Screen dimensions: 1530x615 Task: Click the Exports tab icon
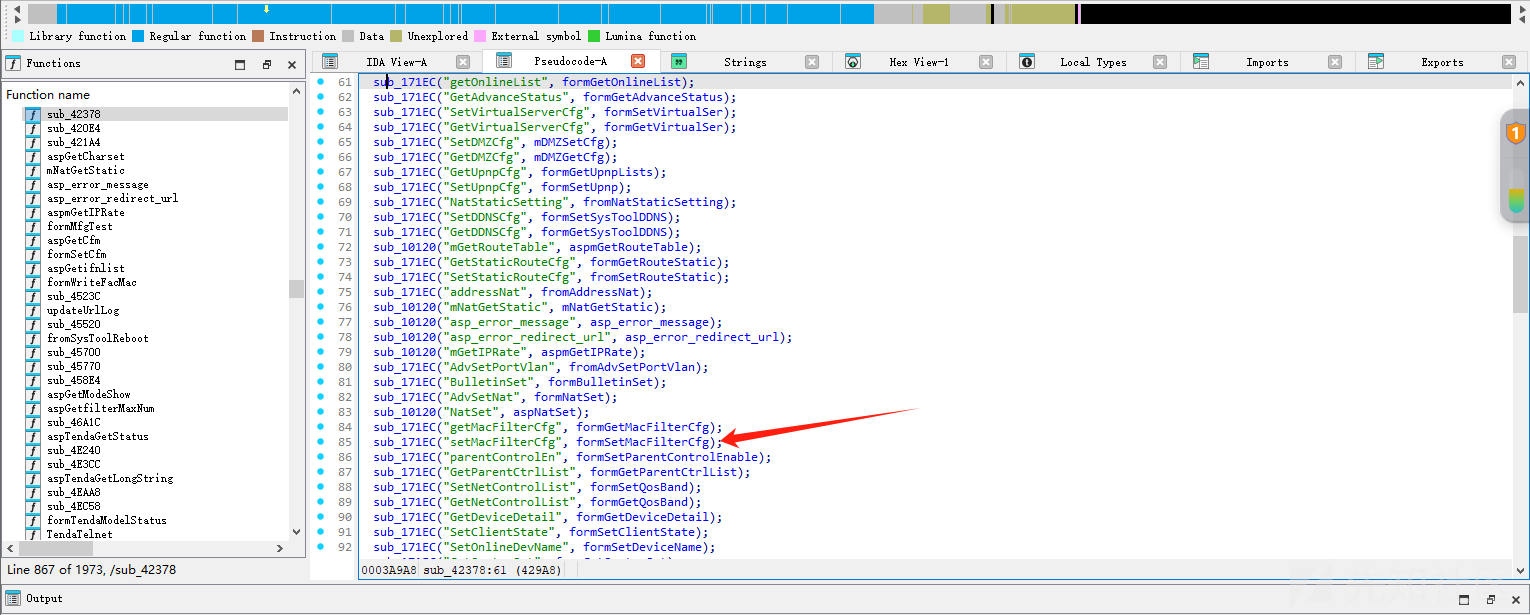point(1376,61)
